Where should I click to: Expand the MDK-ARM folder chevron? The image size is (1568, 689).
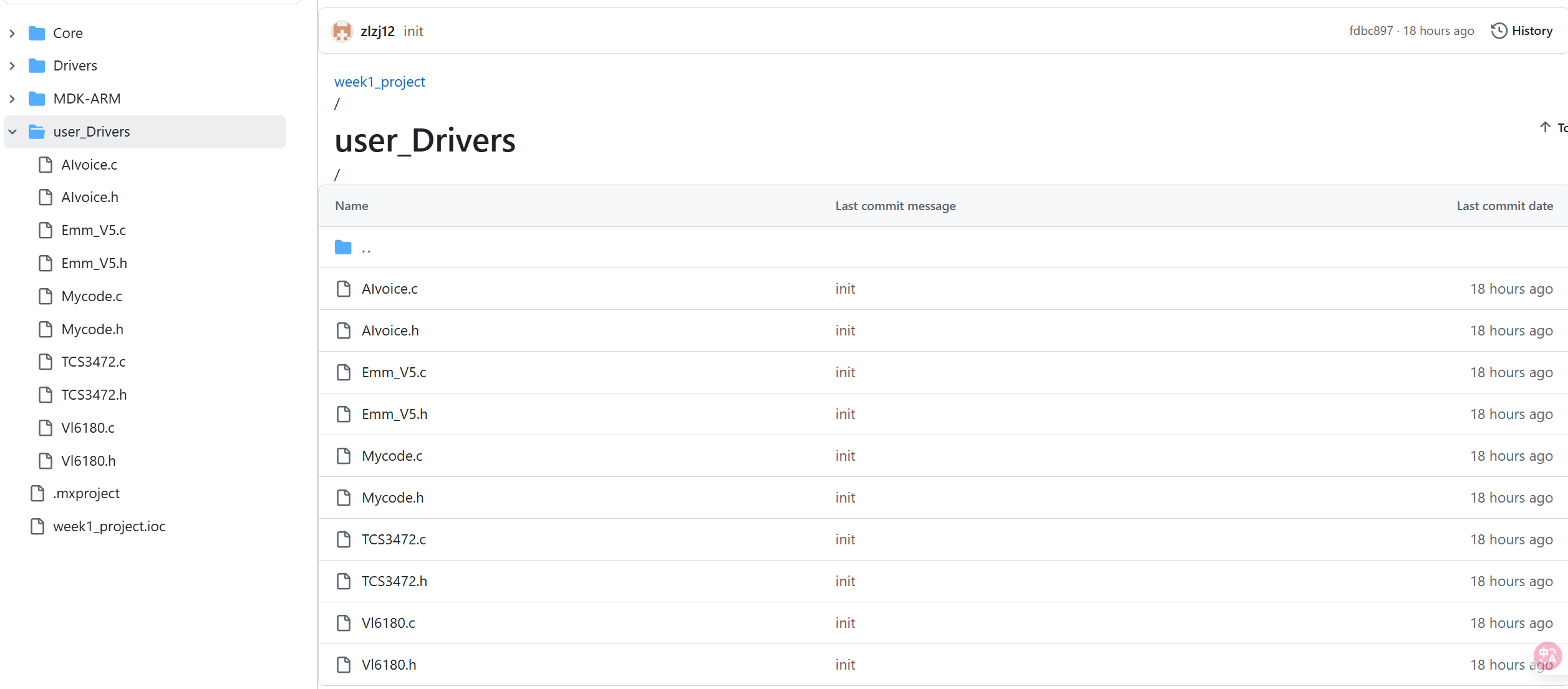point(12,99)
